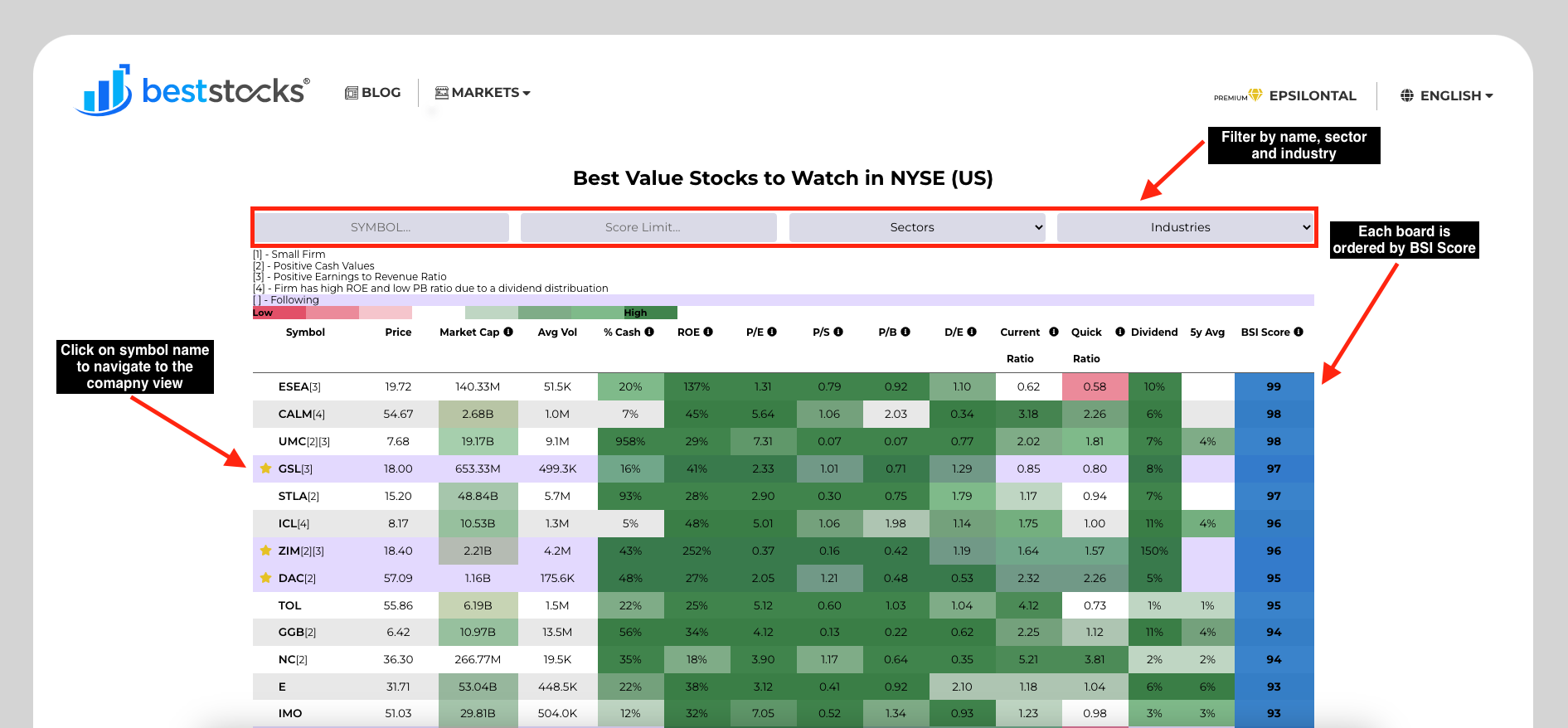Click STLA's market cap 48.84B cell
The height and width of the screenshot is (728, 1568).
click(x=478, y=496)
